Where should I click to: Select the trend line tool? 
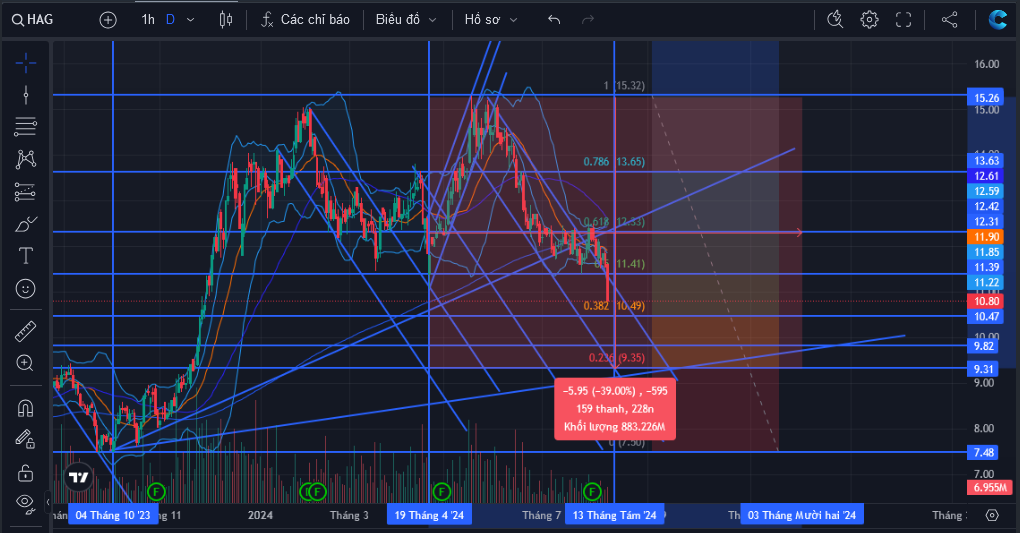25,95
